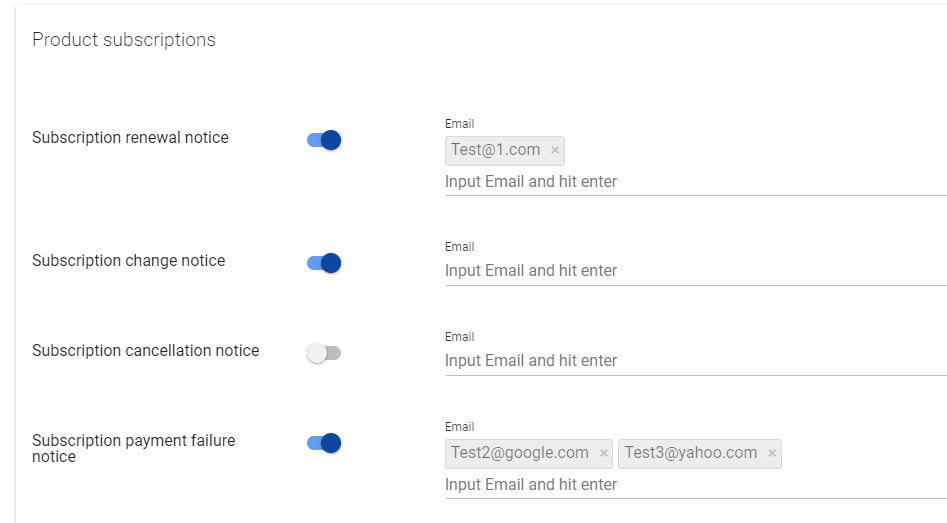Image resolution: width=947 pixels, height=523 pixels.
Task: Select the Test3@yahoo.com chip text
Action: 691,453
